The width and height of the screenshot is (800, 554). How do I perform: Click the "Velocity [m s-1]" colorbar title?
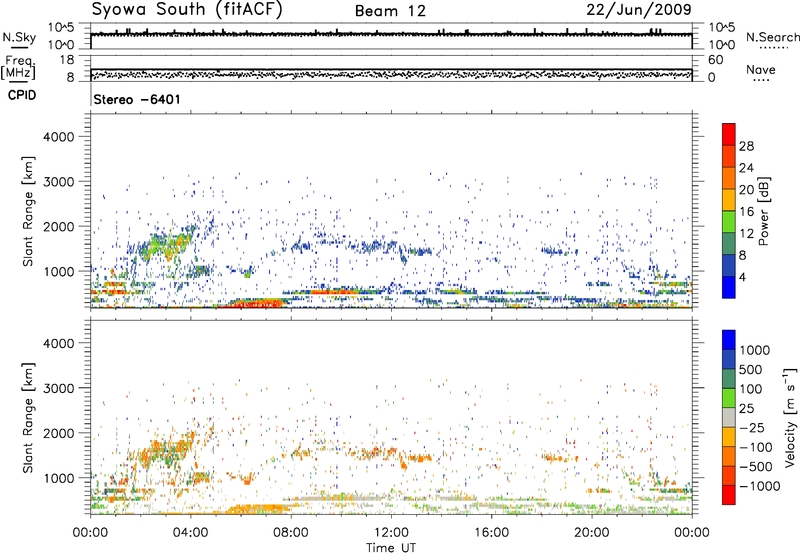[x=790, y=417]
